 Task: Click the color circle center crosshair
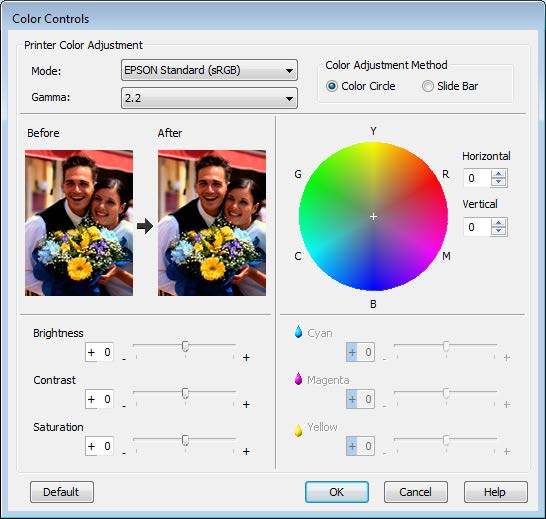point(373,217)
